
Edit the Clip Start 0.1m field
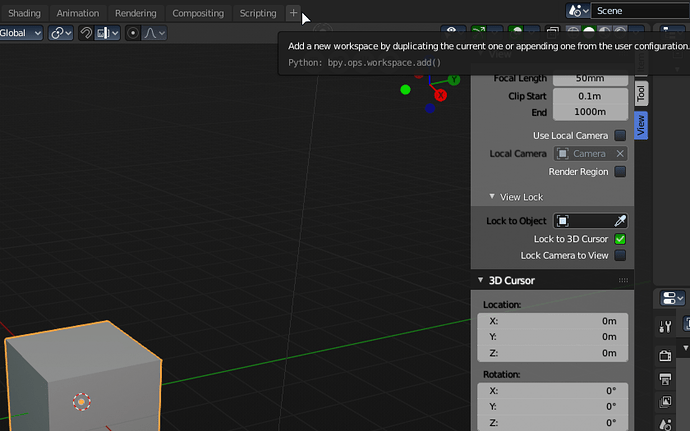(x=590, y=96)
